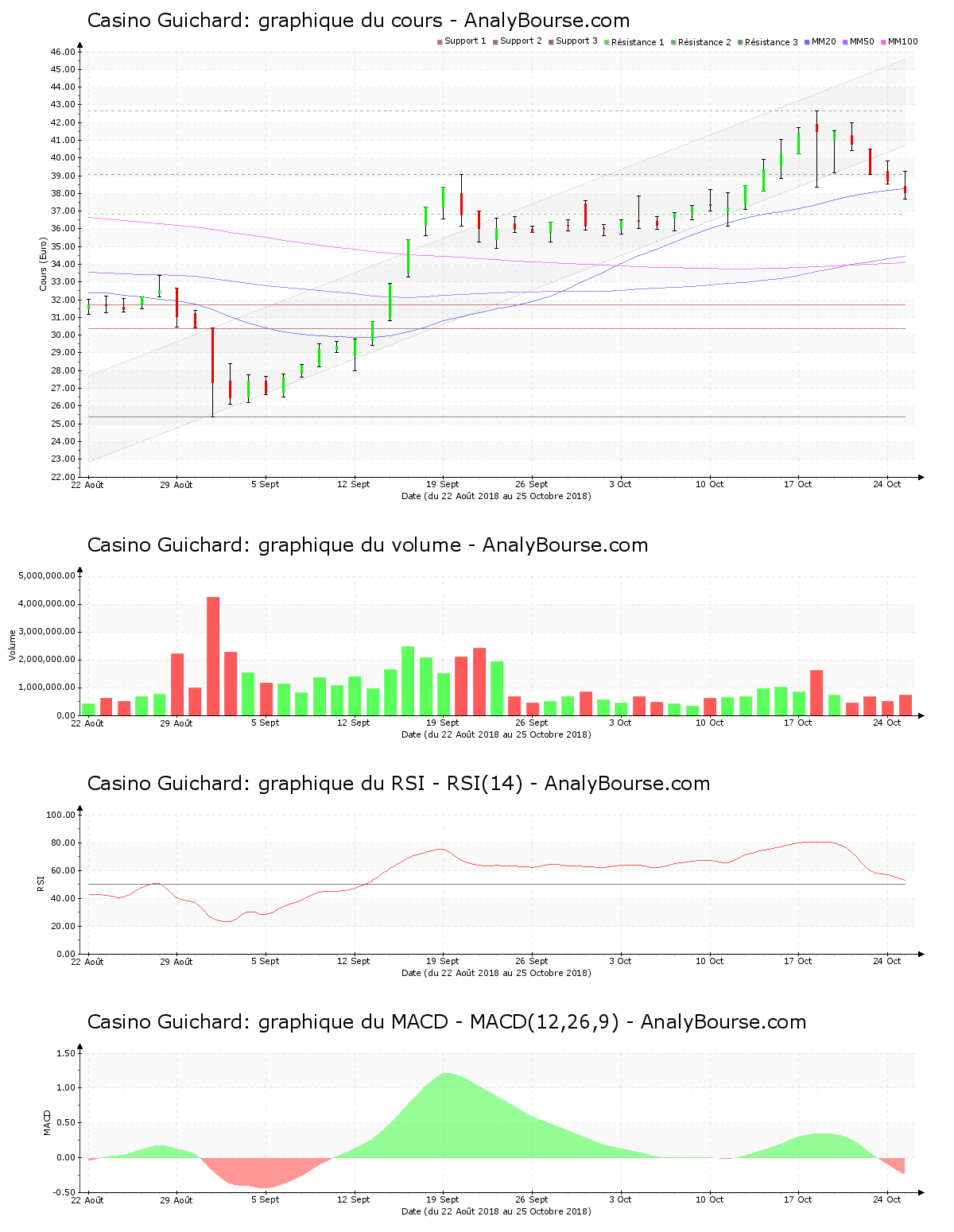Click the MACD chart date range caption
Viewport: 954px width, 1232px height.
click(x=496, y=1211)
